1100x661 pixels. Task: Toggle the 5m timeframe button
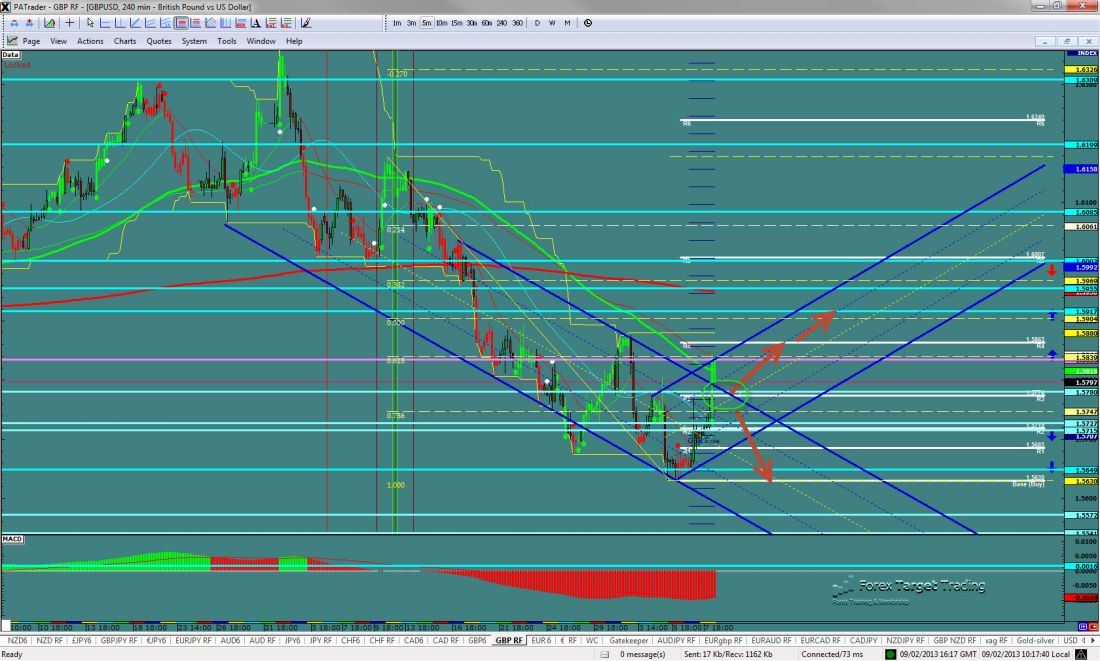tap(426, 22)
